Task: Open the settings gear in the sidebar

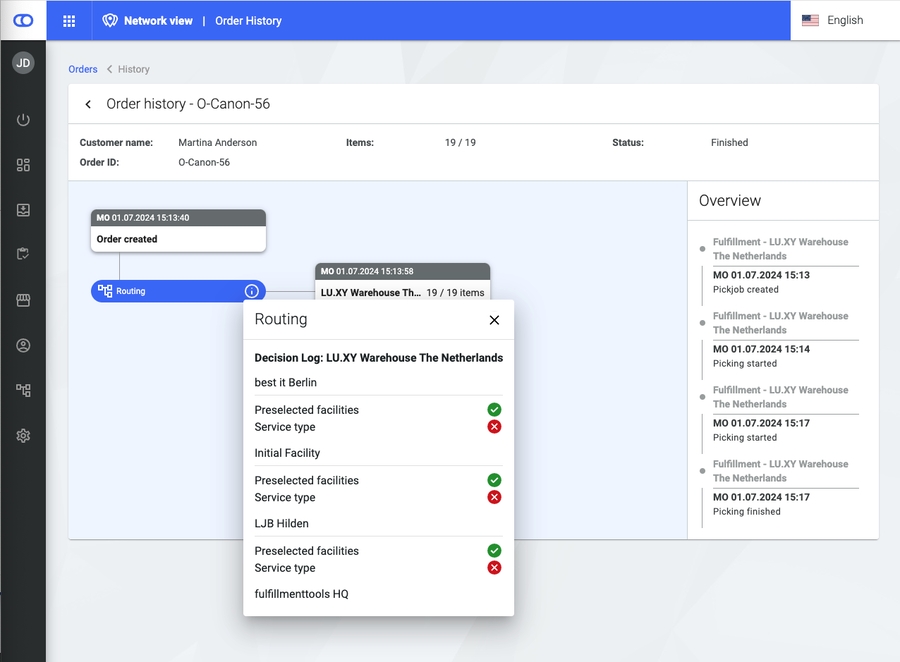Action: coord(23,436)
